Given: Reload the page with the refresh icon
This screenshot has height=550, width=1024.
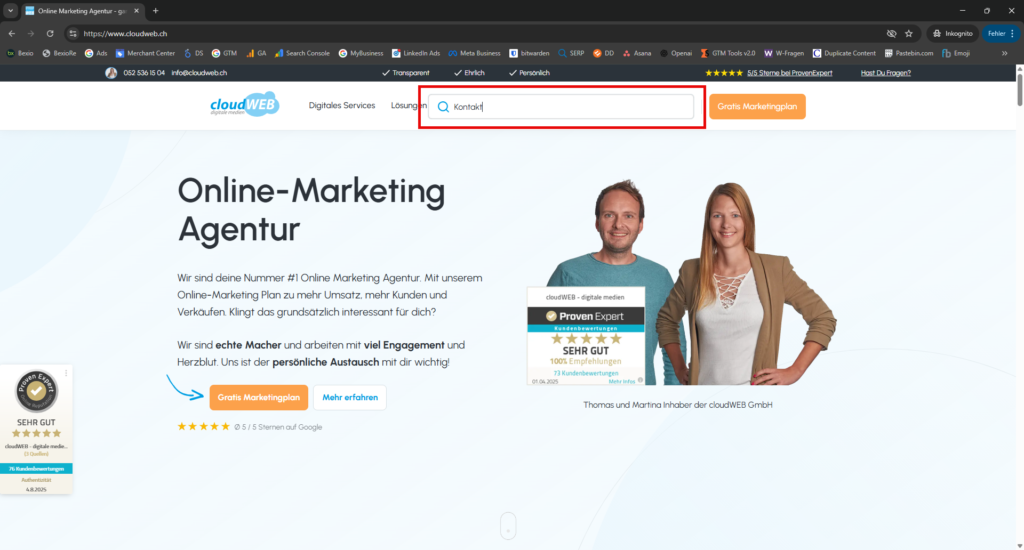Looking at the screenshot, I should [x=49, y=33].
